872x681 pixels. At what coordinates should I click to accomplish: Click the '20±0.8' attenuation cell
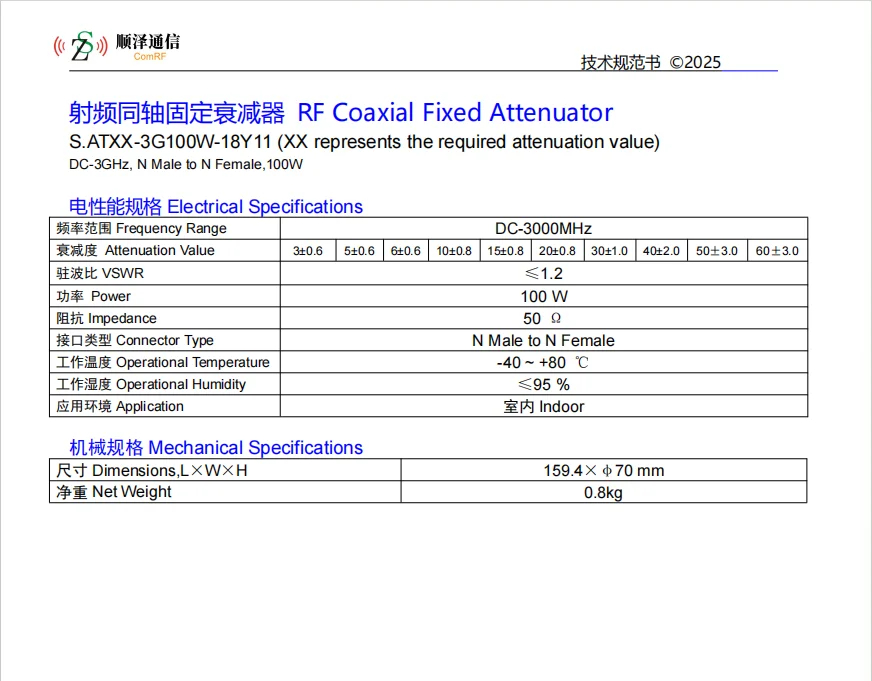pyautogui.click(x=557, y=251)
